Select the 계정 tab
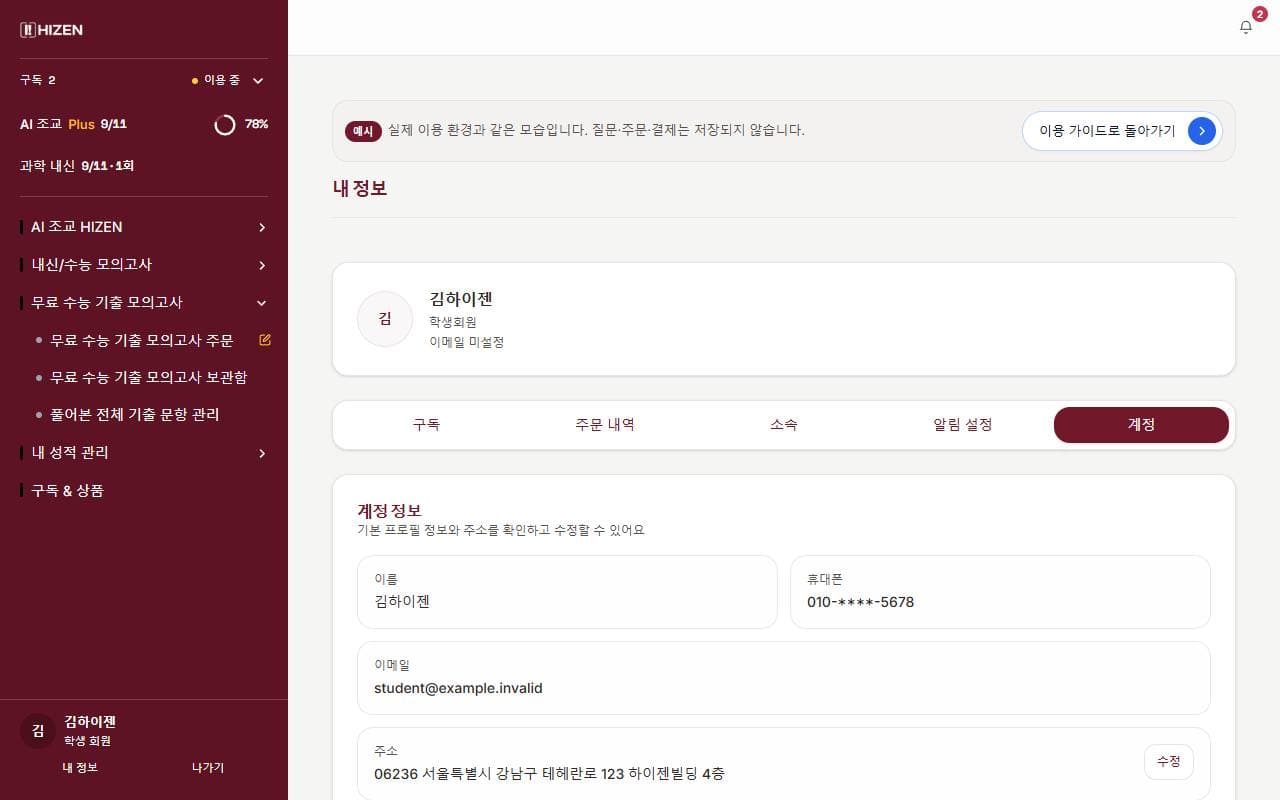This screenshot has height=800, width=1280. pyautogui.click(x=1141, y=425)
